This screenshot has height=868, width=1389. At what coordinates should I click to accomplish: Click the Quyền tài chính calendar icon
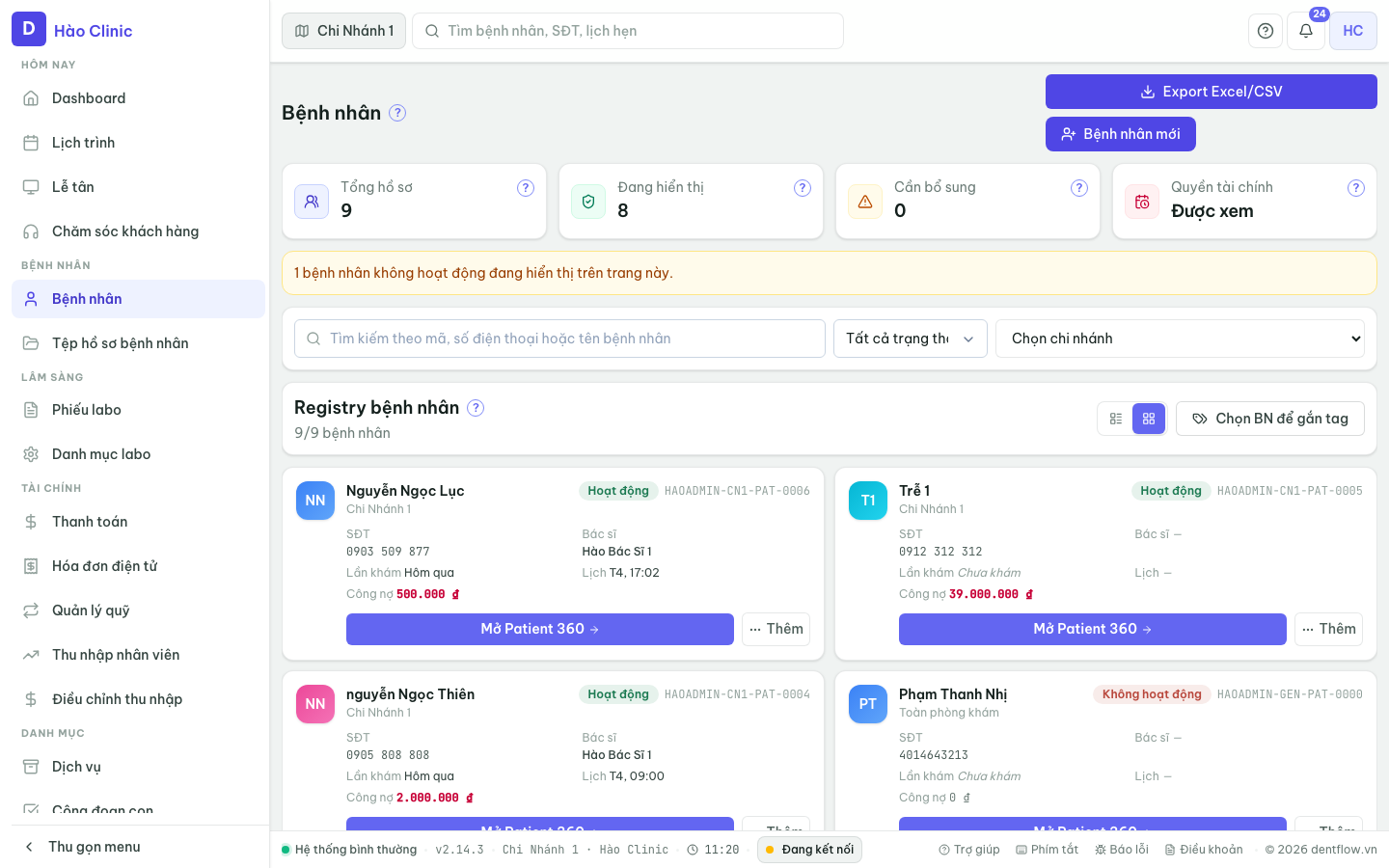[x=1142, y=202]
